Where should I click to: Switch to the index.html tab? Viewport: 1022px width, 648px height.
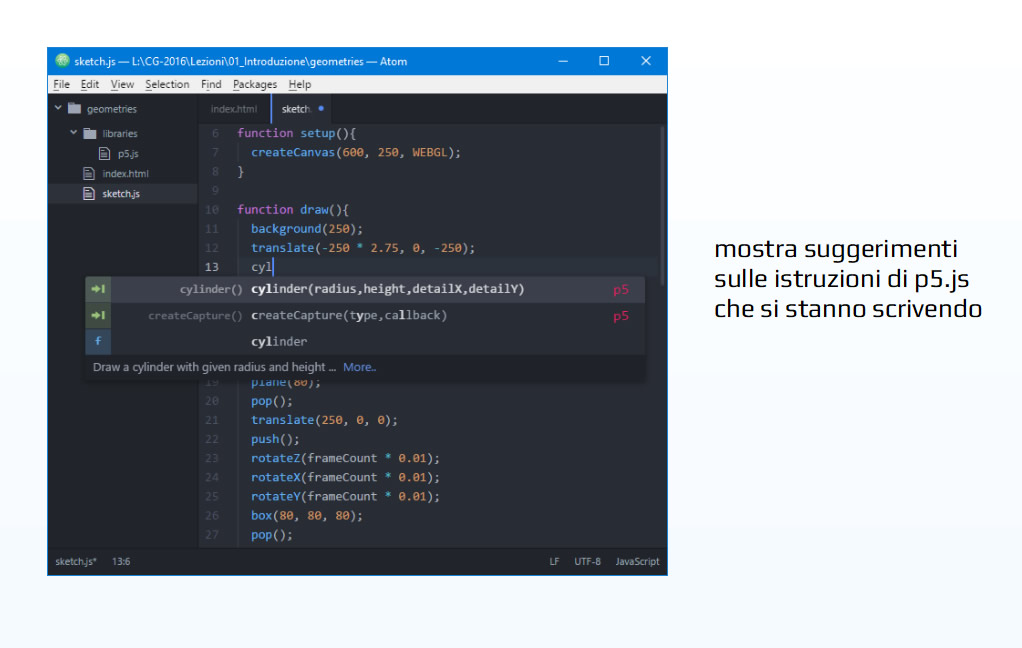[234, 109]
